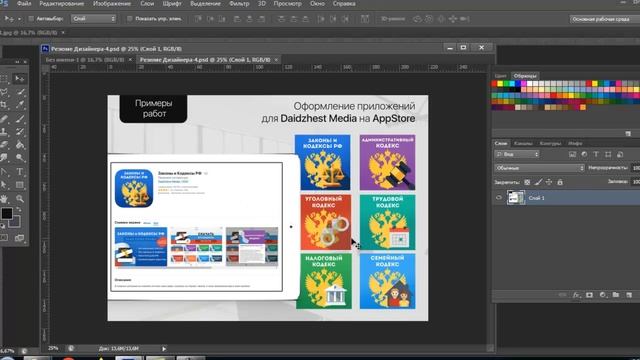Open the layer filter type dropdown
640x360 pixels.
coord(517,154)
